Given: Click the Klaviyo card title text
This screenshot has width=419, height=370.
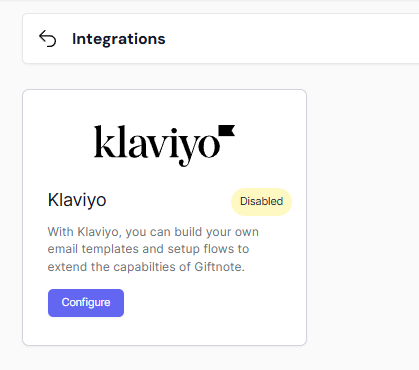Looking at the screenshot, I should pyautogui.click(x=77, y=200).
